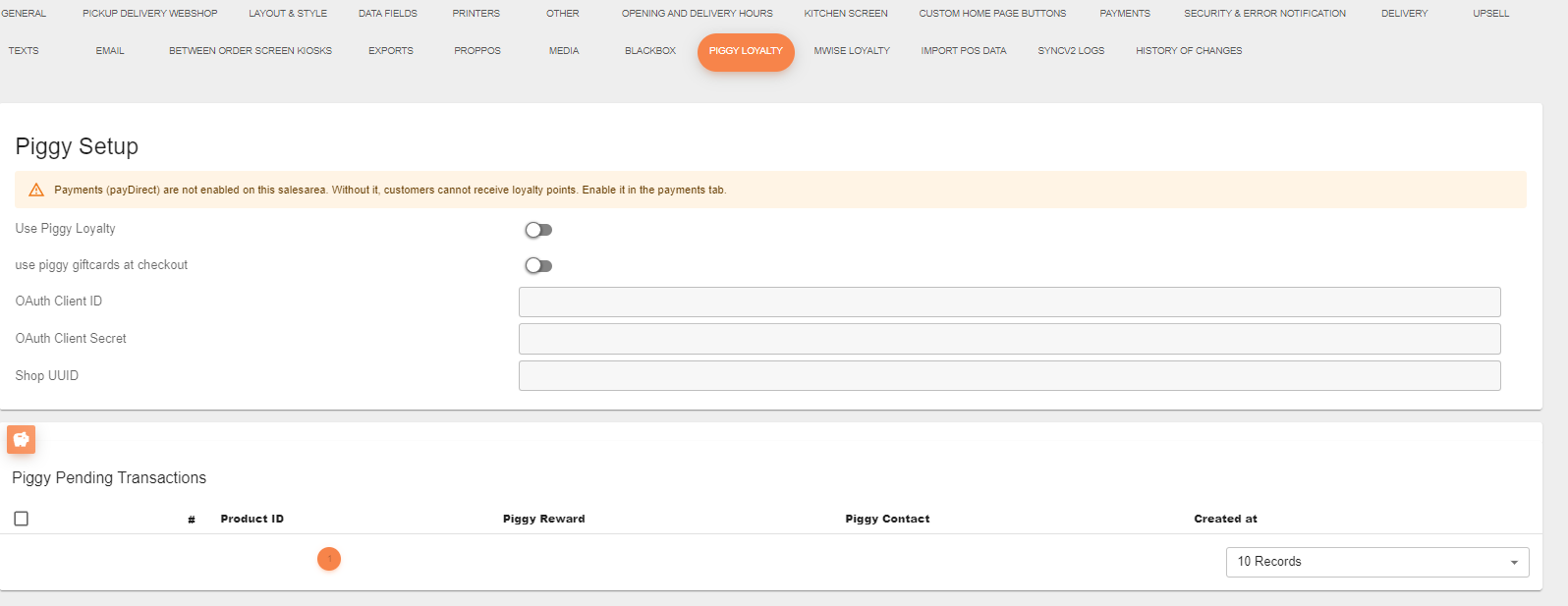Click the Piggy Contact column header
1568x606 pixels.
click(x=887, y=519)
